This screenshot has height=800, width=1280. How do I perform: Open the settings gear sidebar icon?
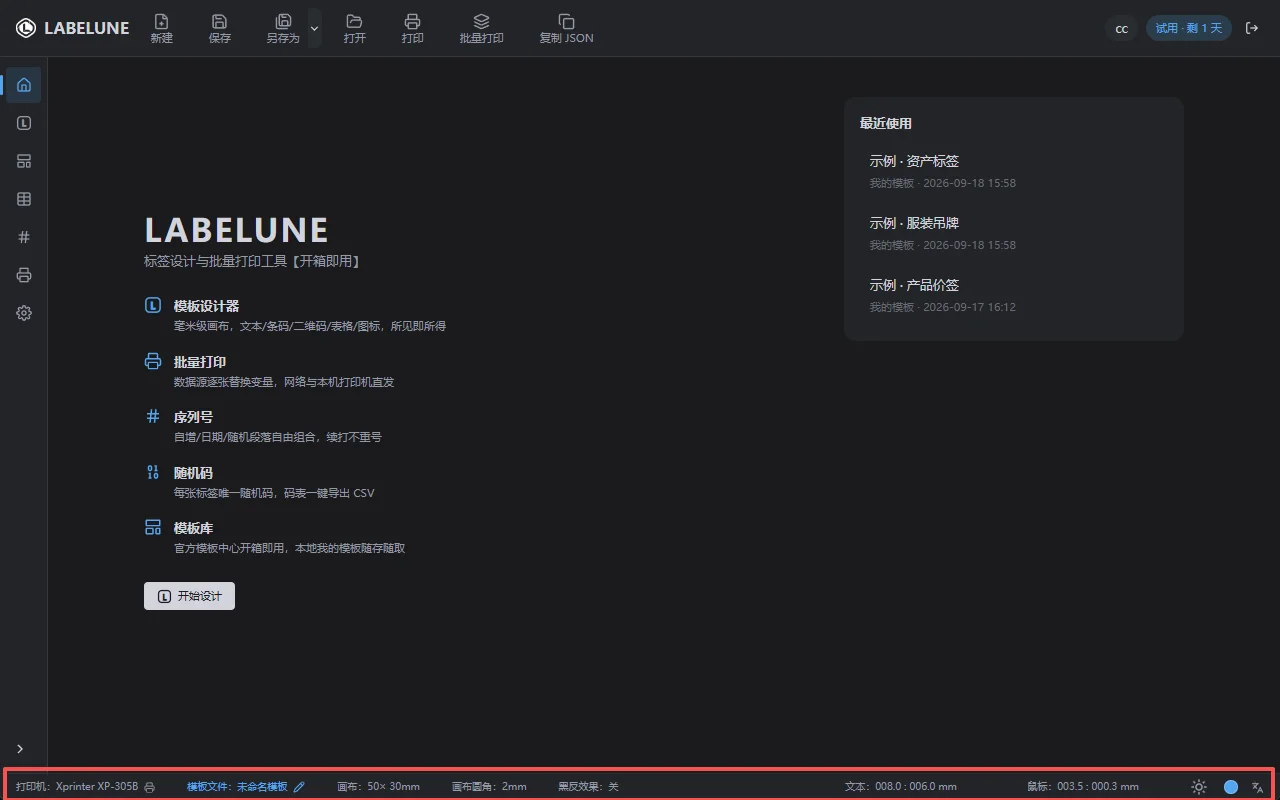24,313
